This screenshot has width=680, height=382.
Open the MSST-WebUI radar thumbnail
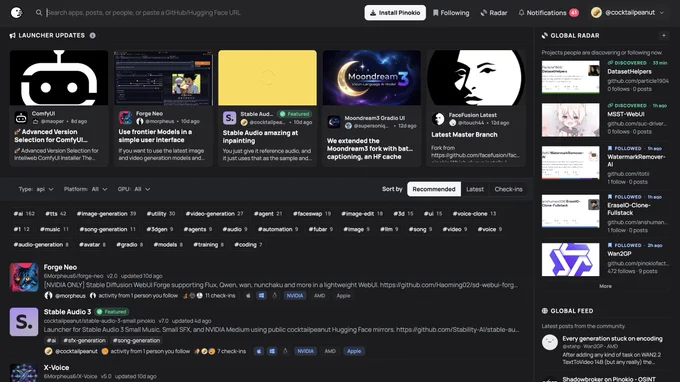[x=570, y=120]
